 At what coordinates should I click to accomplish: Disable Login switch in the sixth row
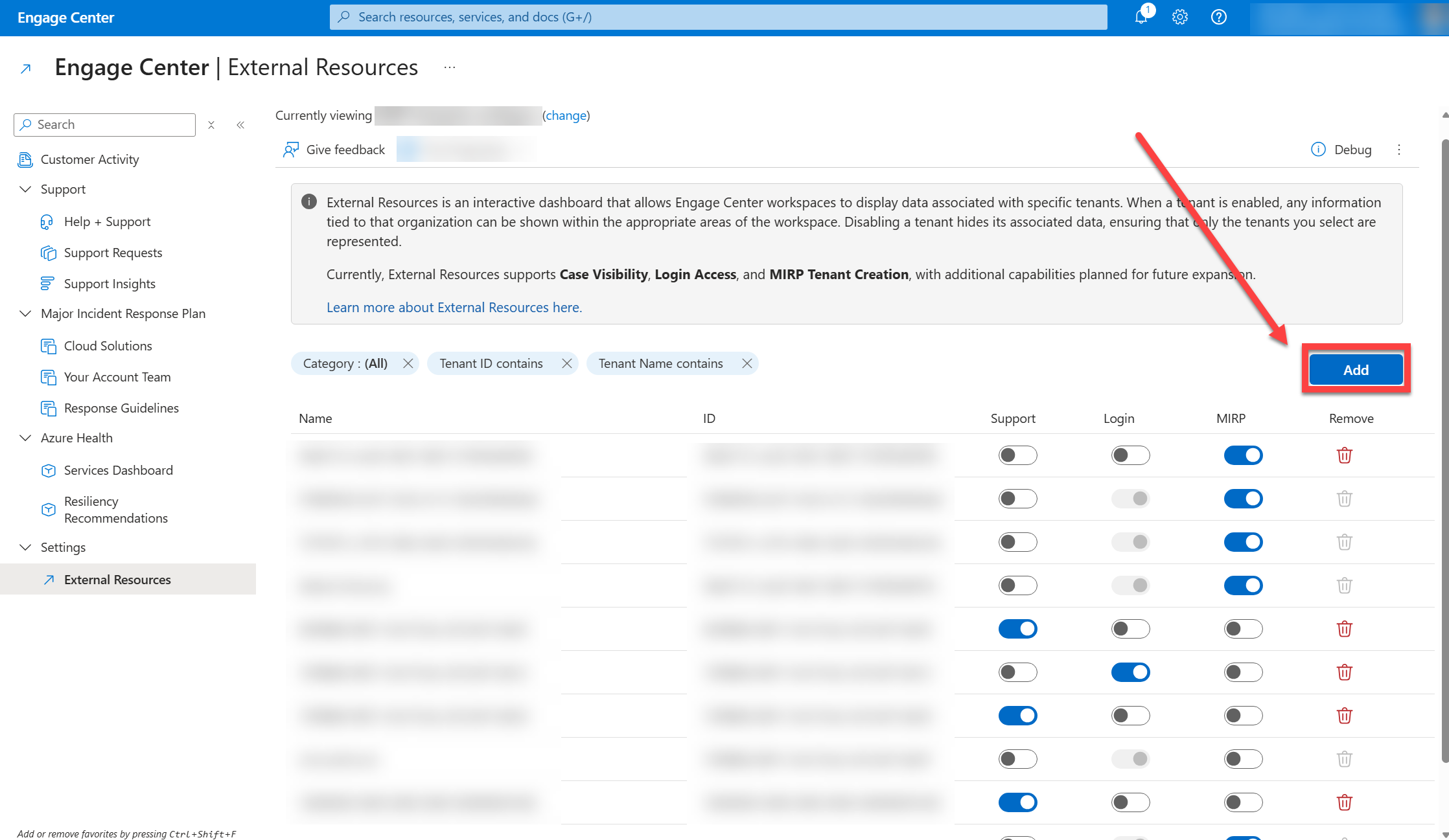tap(1130, 672)
